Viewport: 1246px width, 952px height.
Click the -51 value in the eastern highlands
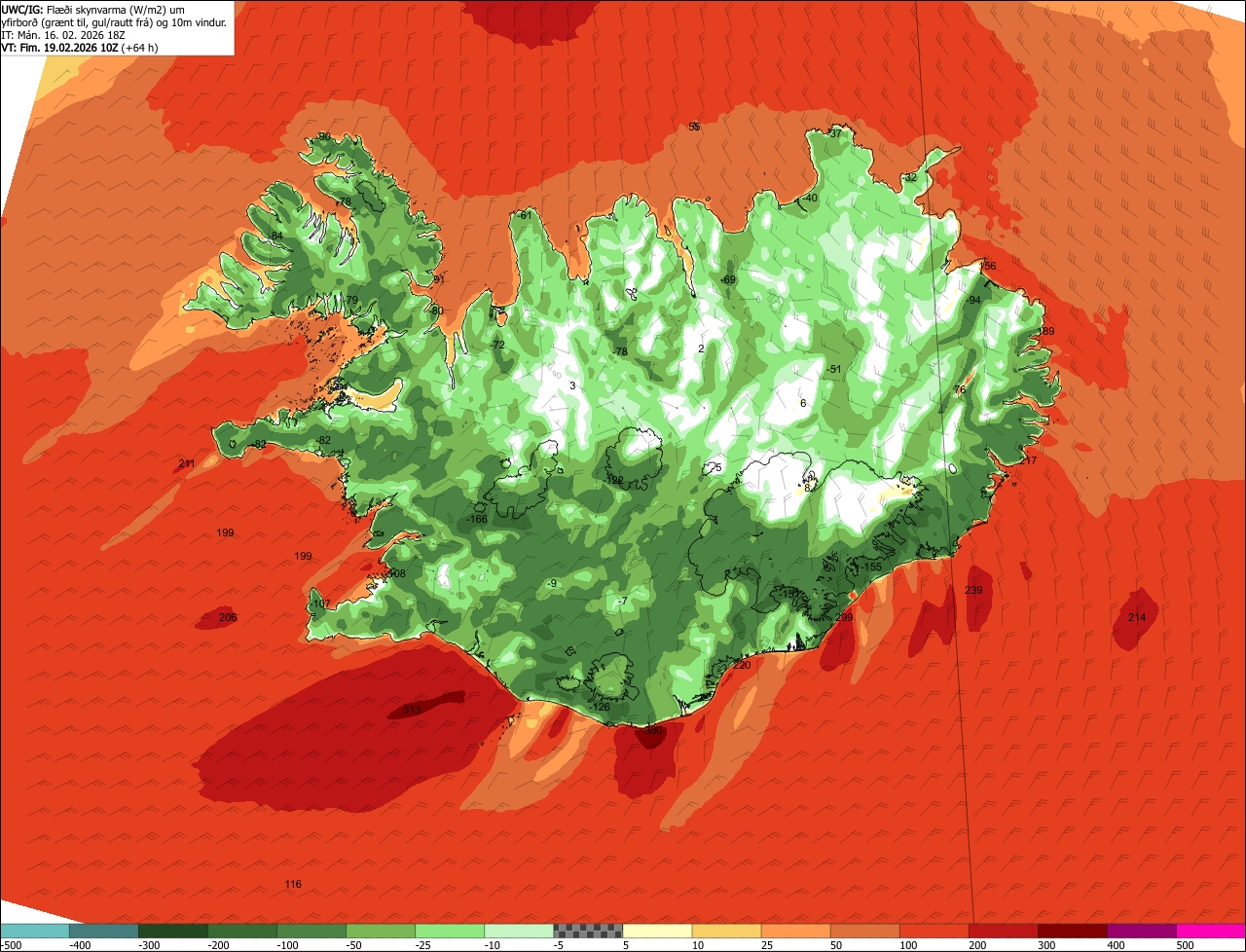[x=832, y=369]
